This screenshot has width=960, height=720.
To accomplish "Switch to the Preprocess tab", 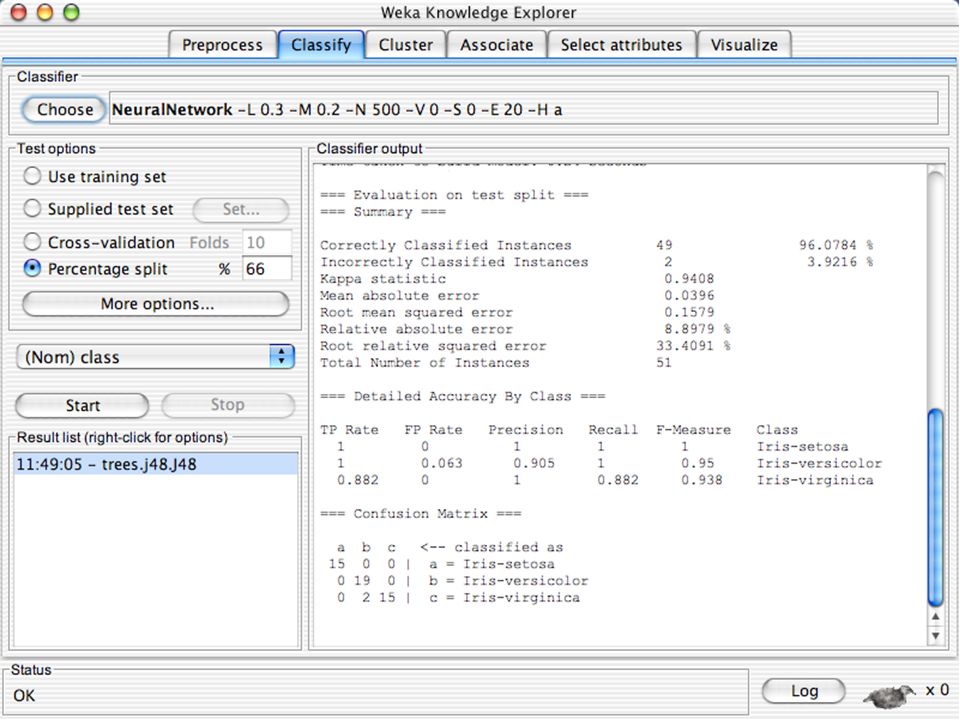I will pyautogui.click(x=222, y=45).
